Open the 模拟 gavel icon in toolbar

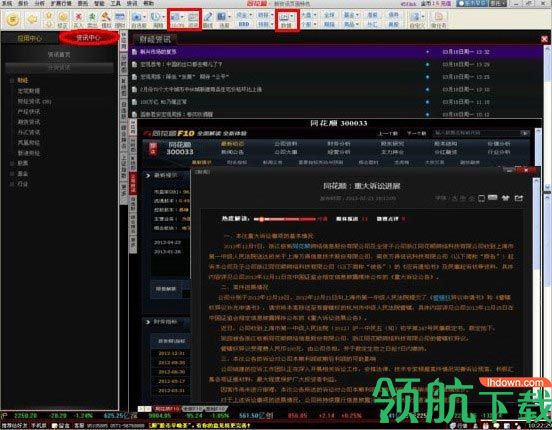pyautogui.click(x=106, y=20)
